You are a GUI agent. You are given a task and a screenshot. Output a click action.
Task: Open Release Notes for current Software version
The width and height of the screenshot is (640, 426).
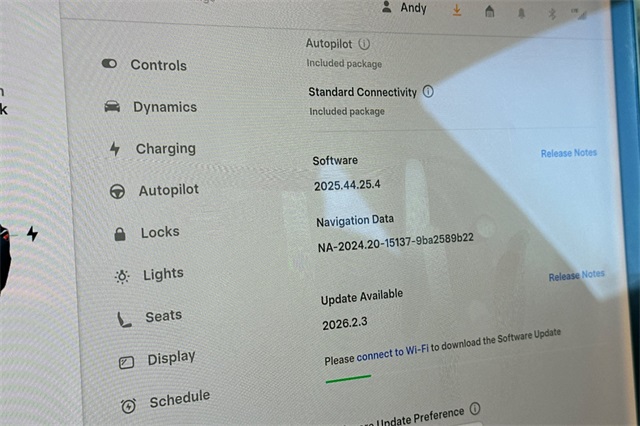click(x=568, y=153)
